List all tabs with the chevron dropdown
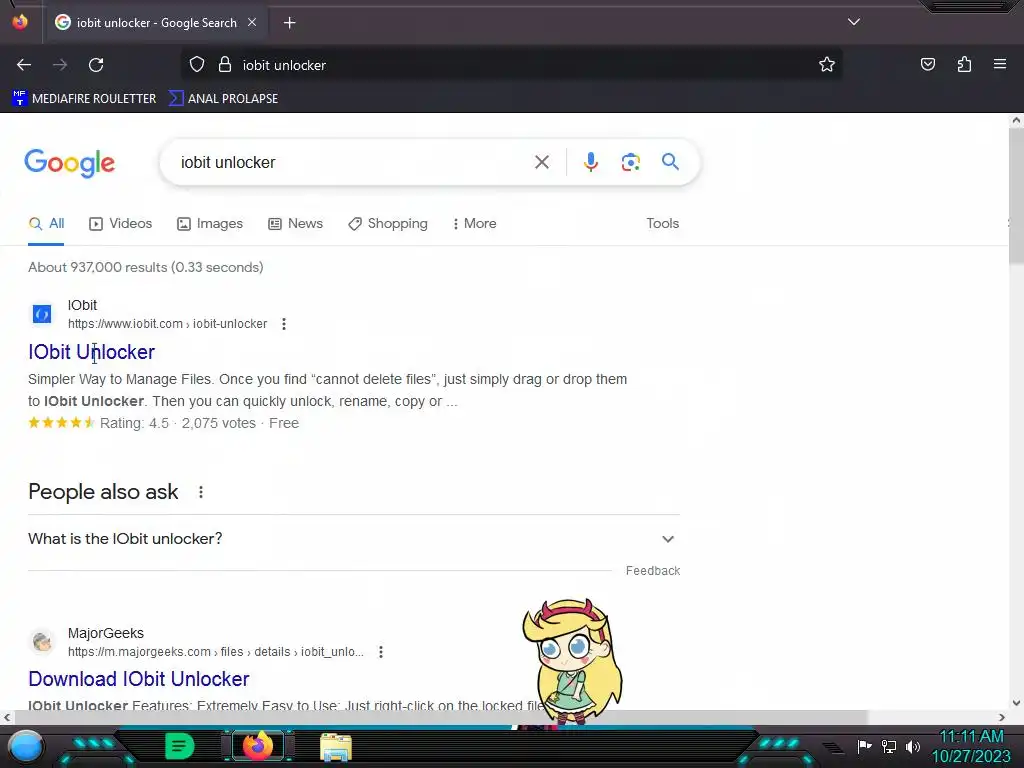This screenshot has height=768, width=1024. point(854,22)
